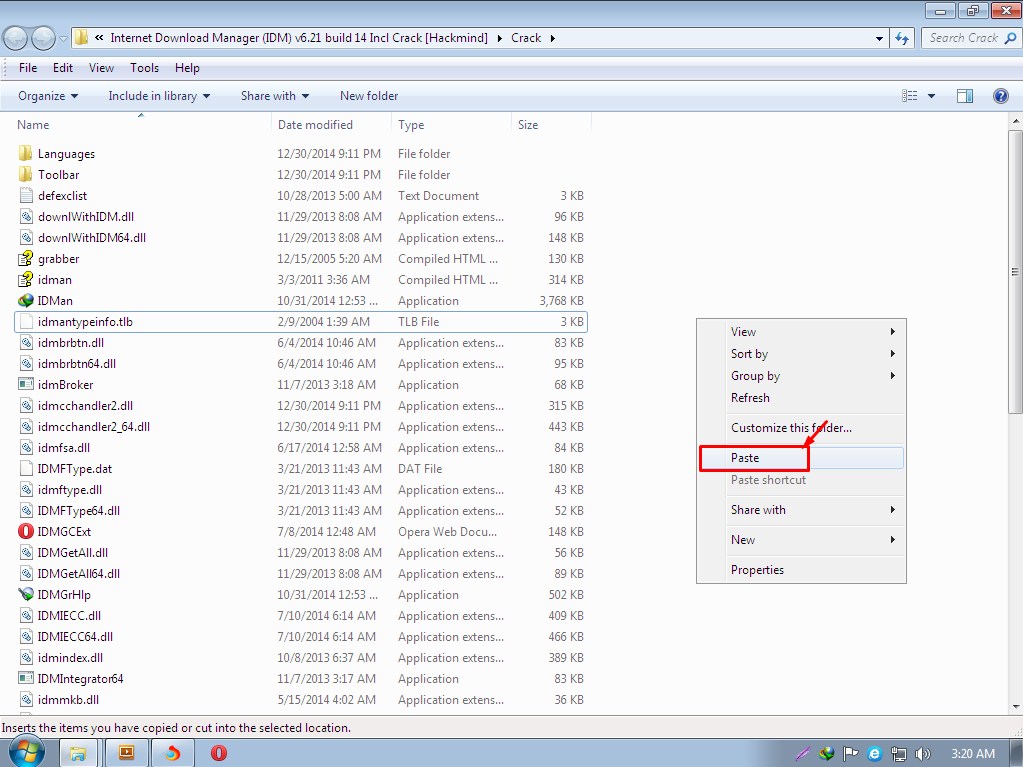Image resolution: width=1023 pixels, height=767 pixels.
Task: Click the search magnifier icon
Action: [1010, 38]
